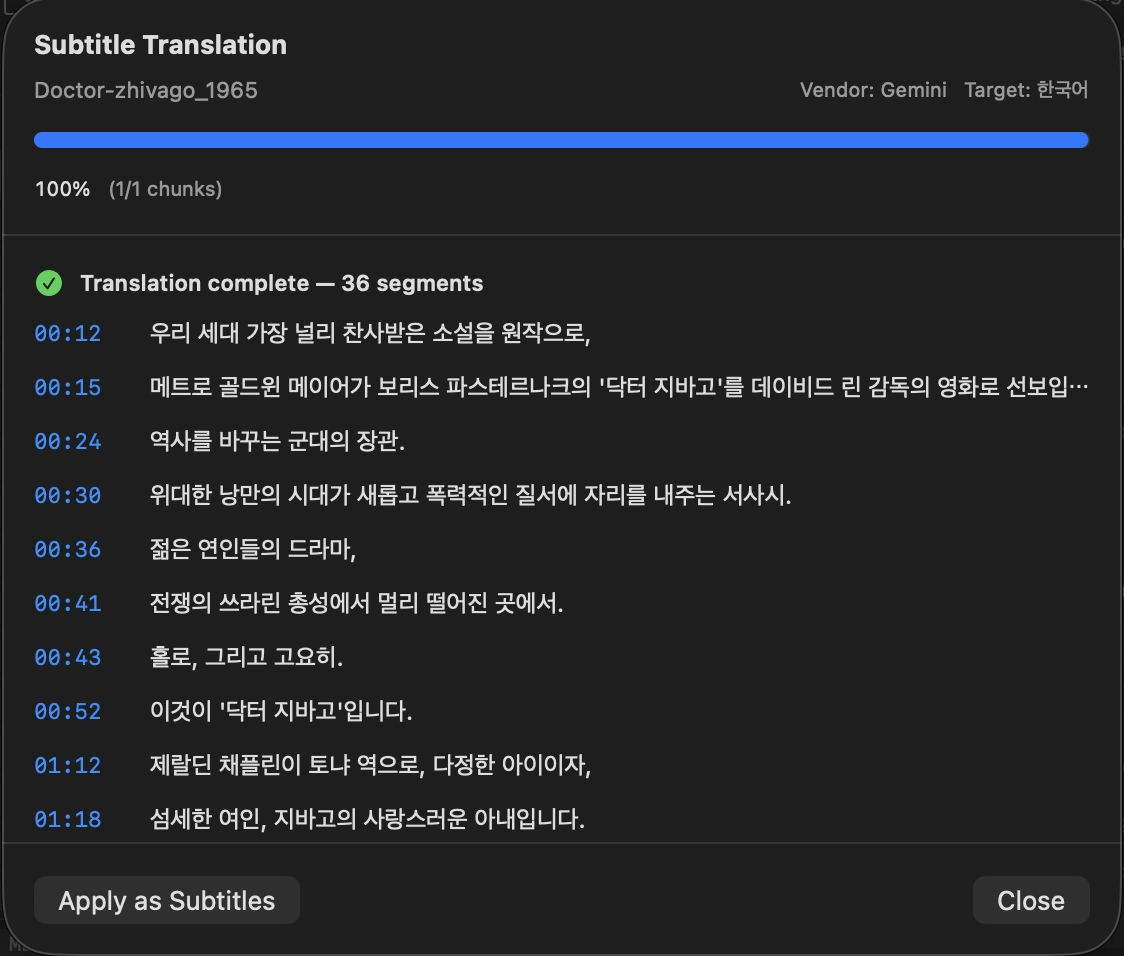Click subtitle line starting '섬세한 여인, 지바고의'

click(367, 820)
